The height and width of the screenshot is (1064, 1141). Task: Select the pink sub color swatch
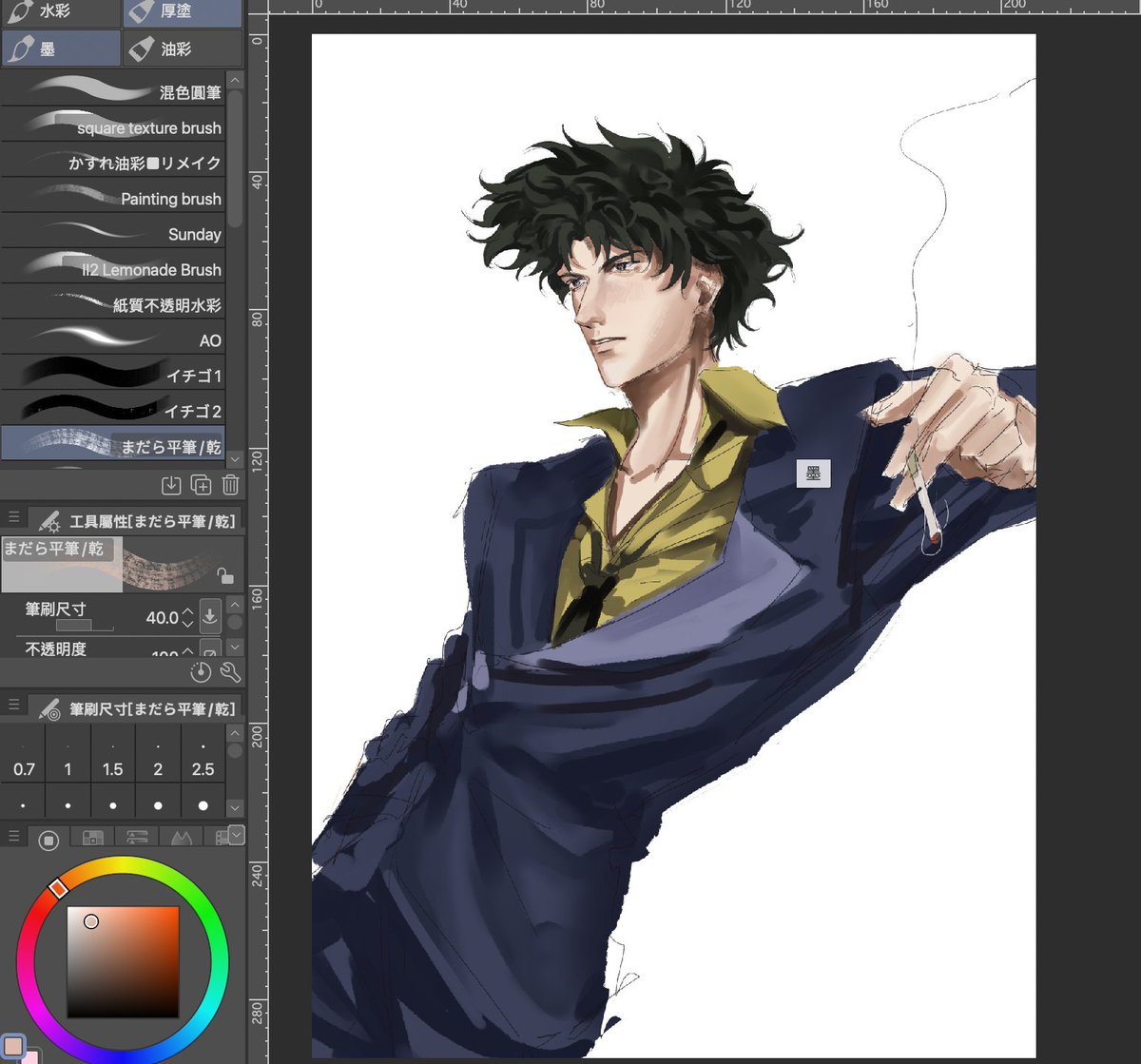point(31,1056)
